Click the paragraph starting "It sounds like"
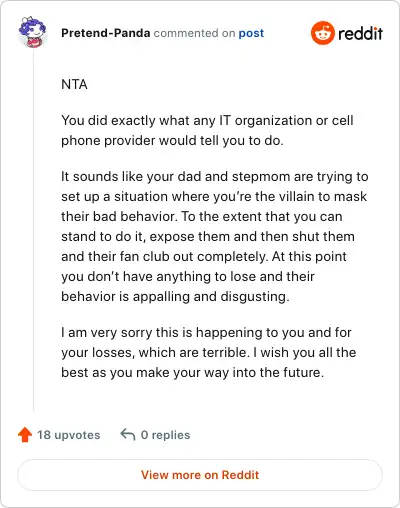Image resolution: width=400 pixels, height=508 pixels. click(x=215, y=236)
